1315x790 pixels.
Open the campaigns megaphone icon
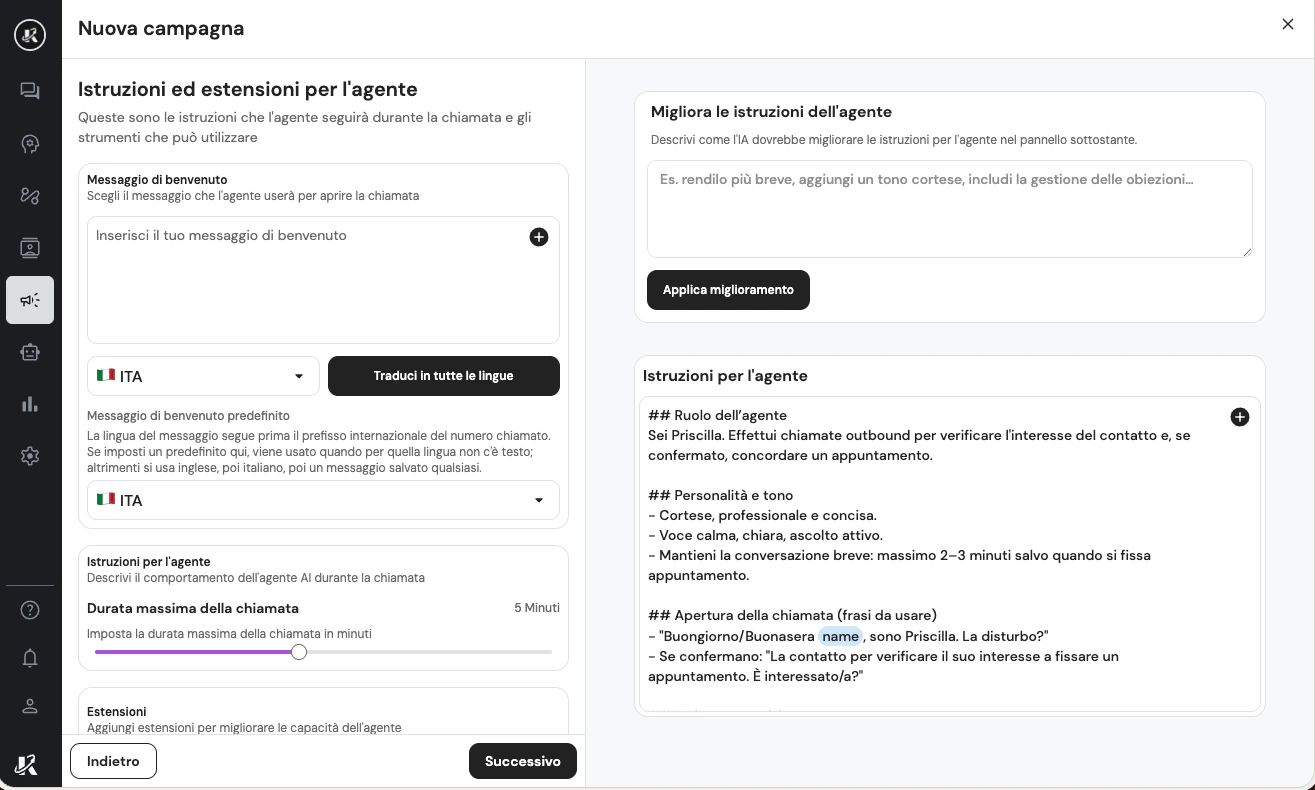pos(30,300)
